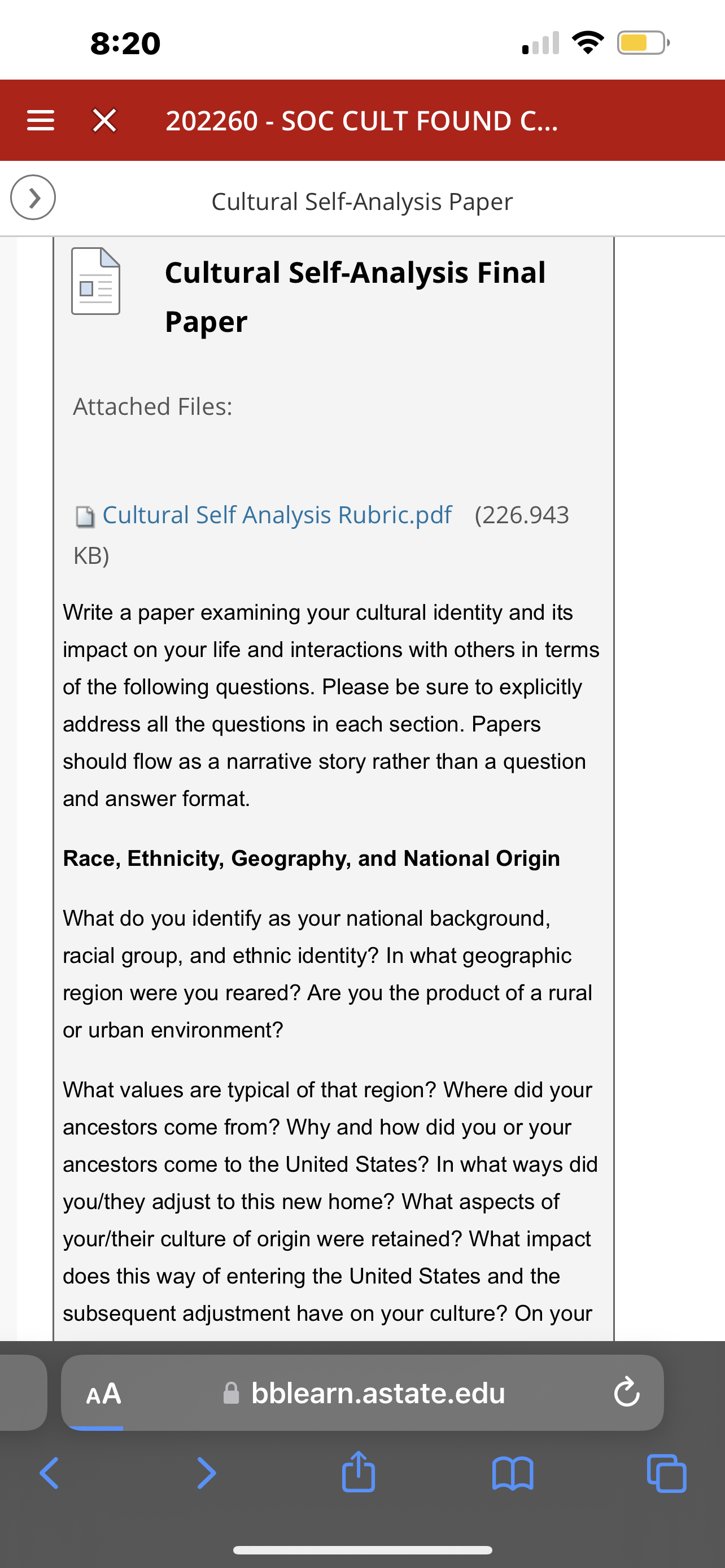Reload the page with refresh icon
The image size is (725, 1568).
(x=626, y=1392)
